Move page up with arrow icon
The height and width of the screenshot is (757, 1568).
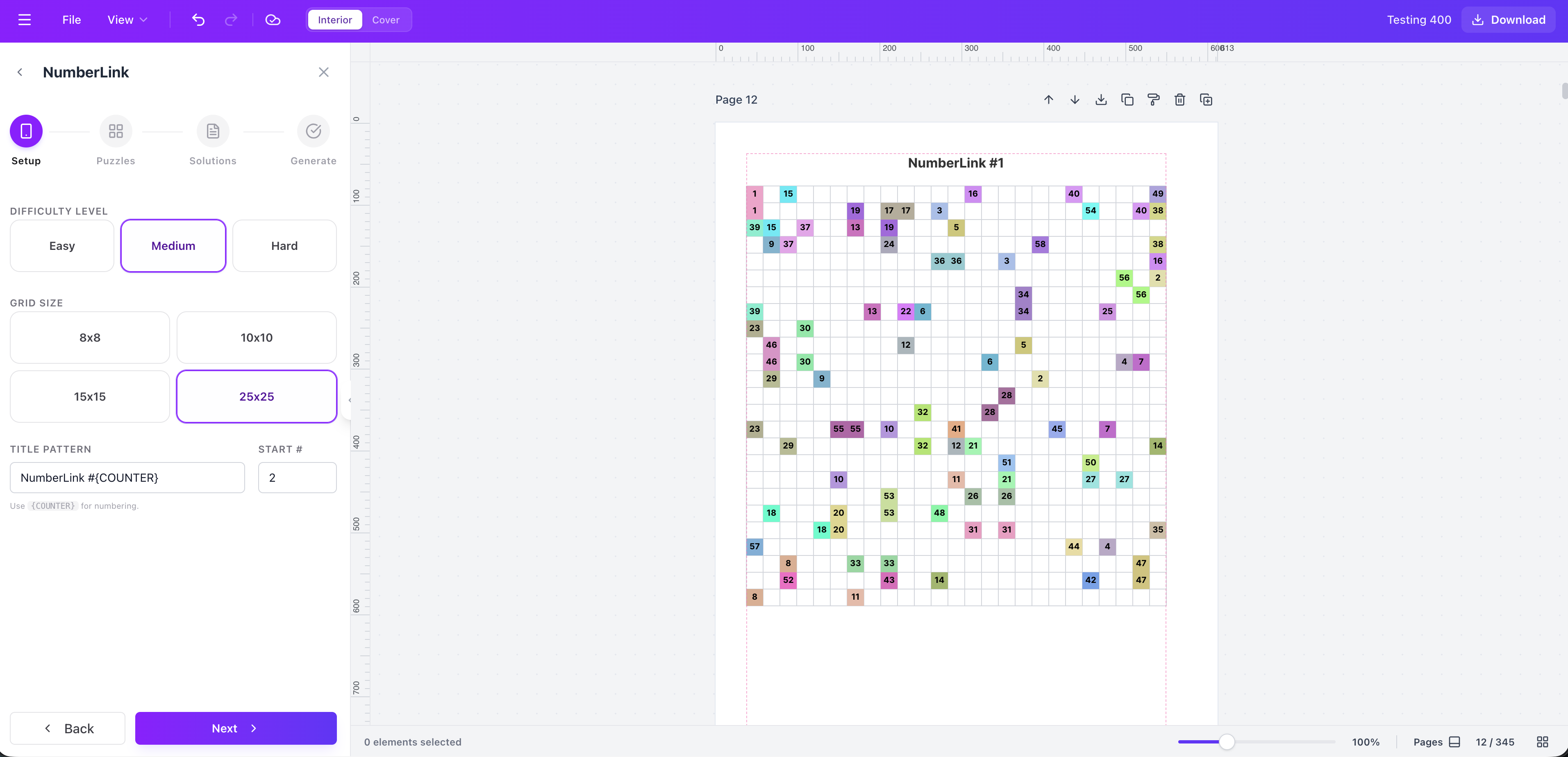(1049, 99)
